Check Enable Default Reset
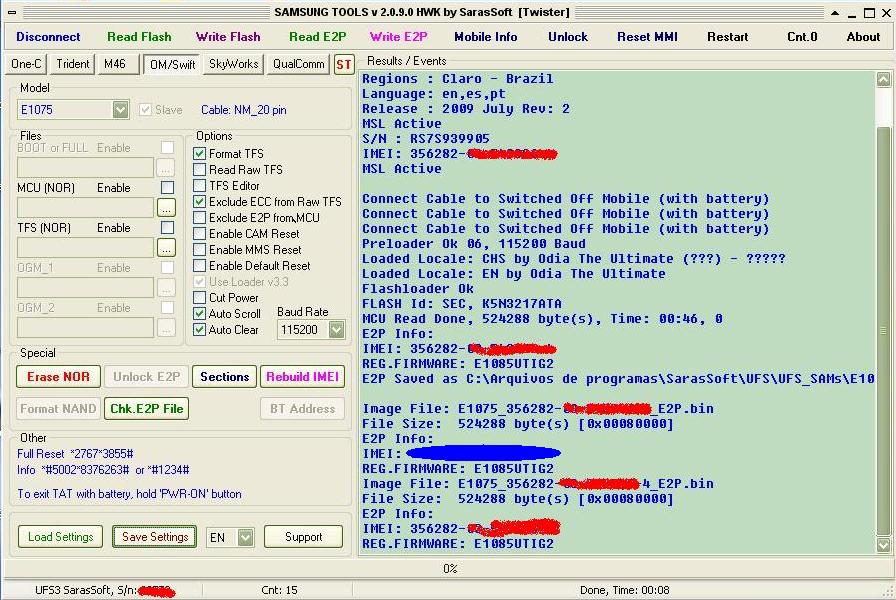896x600 pixels. (199, 266)
